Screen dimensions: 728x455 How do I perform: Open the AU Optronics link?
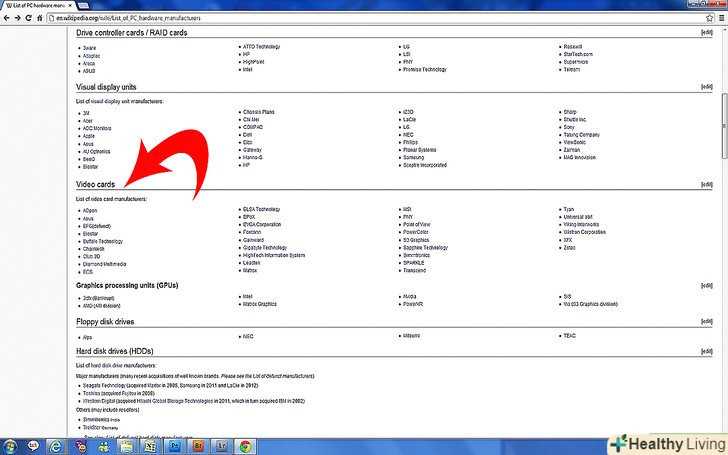pos(97,151)
